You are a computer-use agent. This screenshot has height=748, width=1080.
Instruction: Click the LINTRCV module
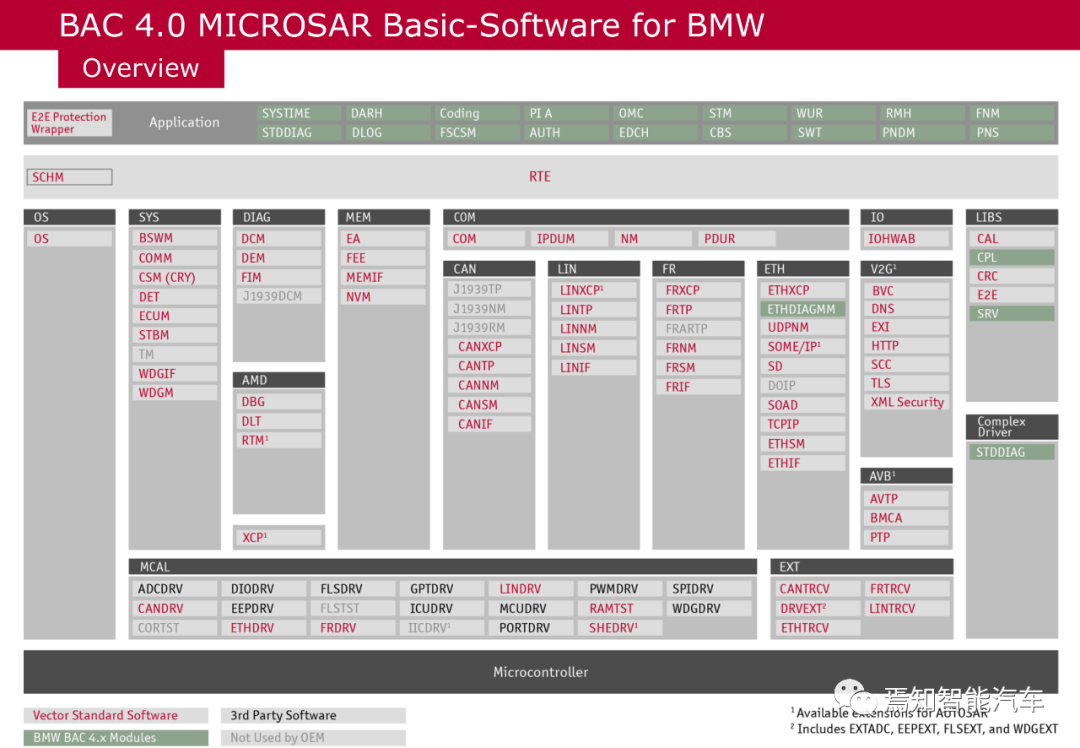[x=906, y=608]
